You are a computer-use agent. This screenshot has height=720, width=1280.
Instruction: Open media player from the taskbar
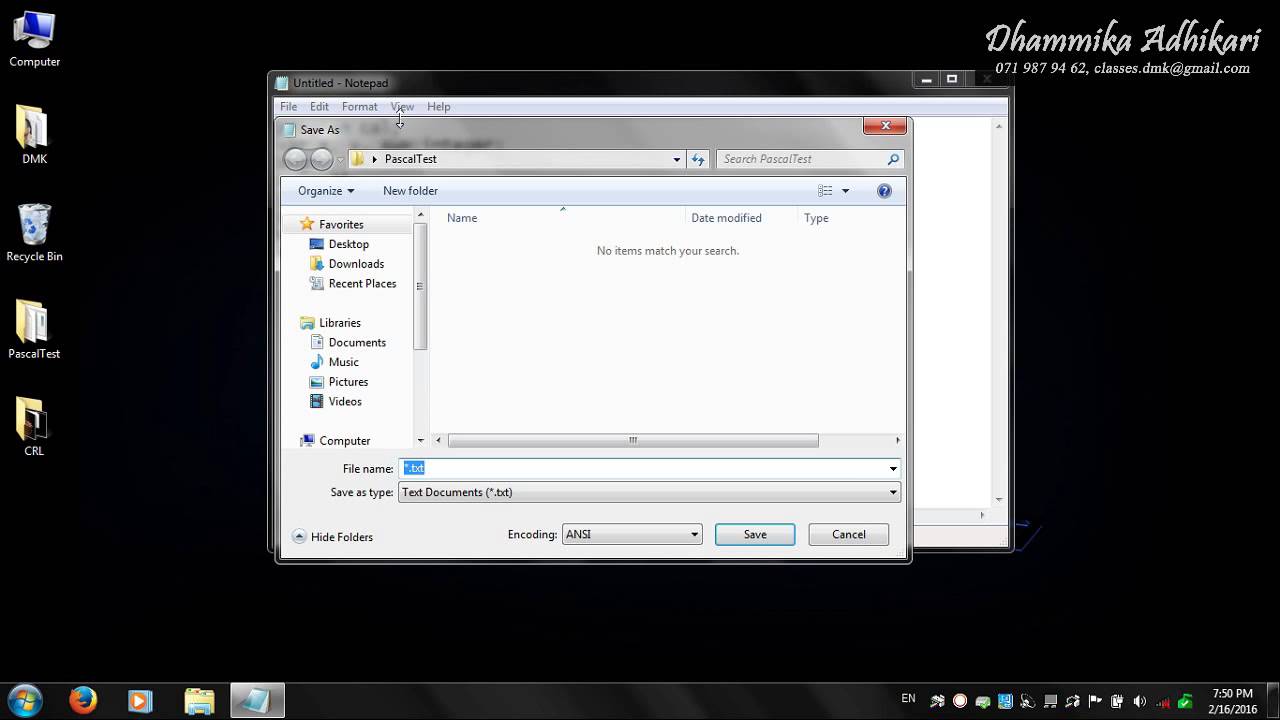point(141,700)
